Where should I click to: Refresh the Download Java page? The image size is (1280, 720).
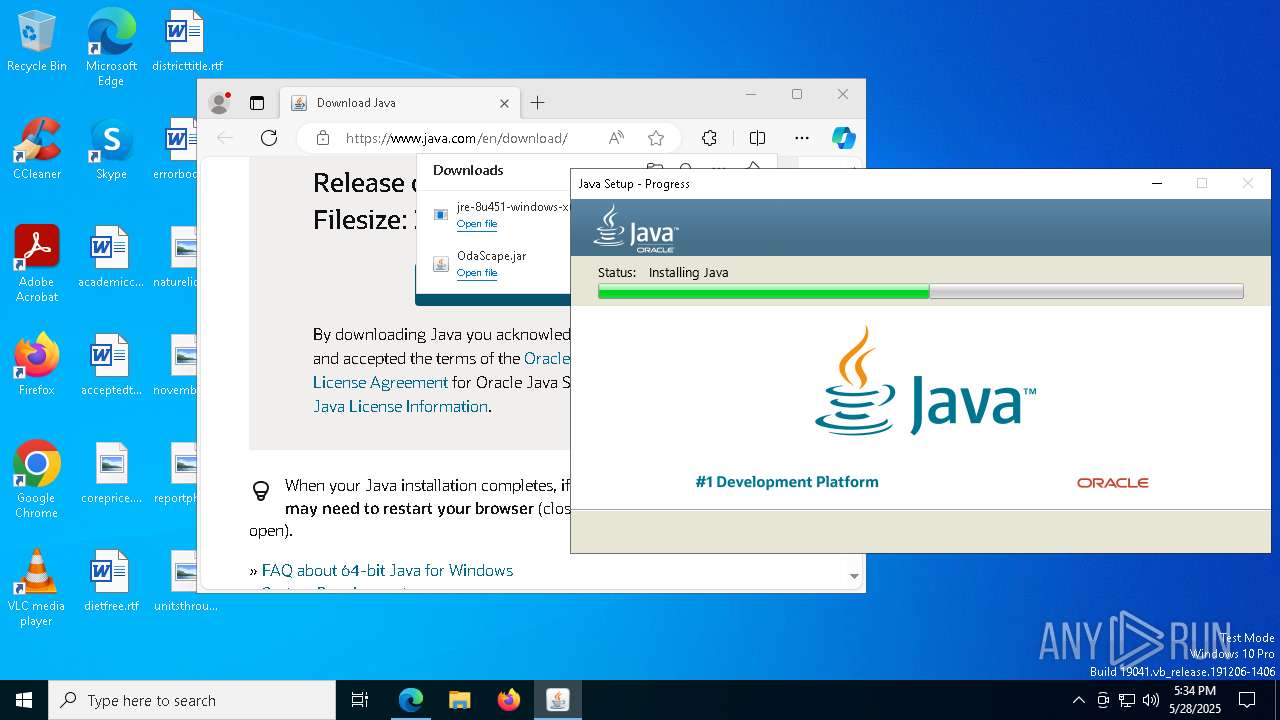(268, 138)
